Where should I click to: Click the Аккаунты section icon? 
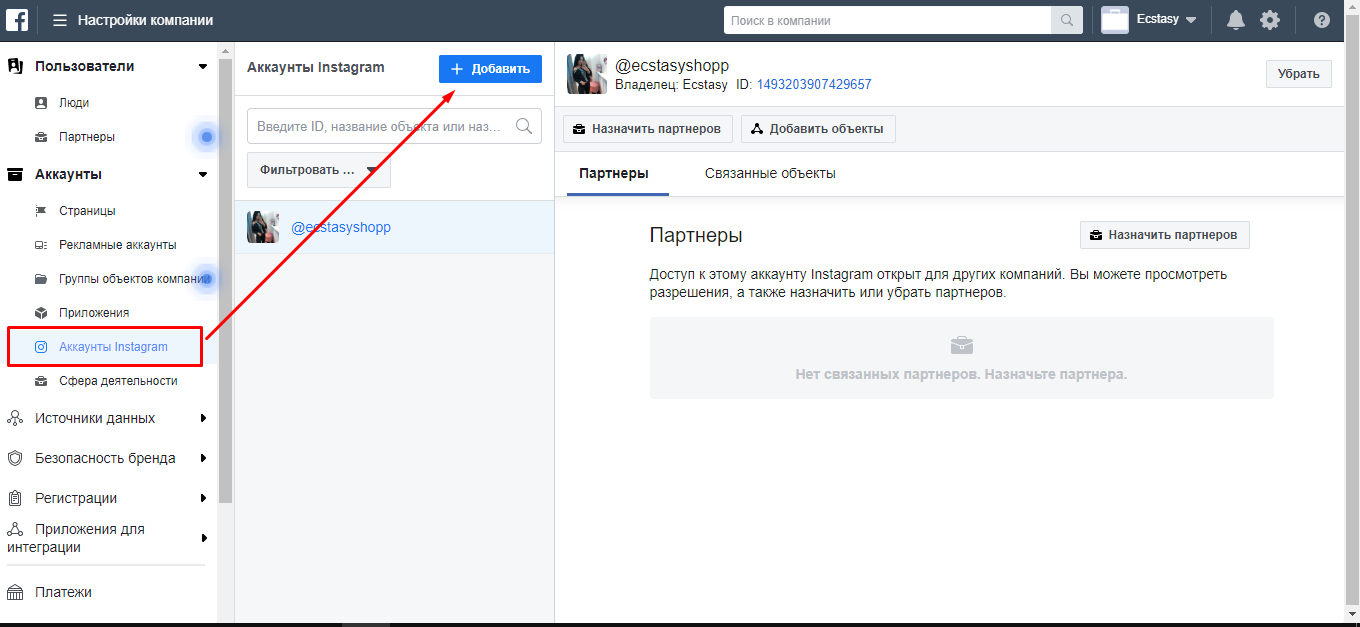(x=15, y=174)
